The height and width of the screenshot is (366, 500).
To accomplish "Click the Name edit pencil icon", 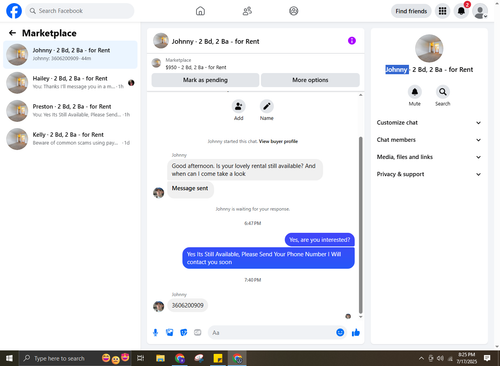I will pyautogui.click(x=267, y=106).
